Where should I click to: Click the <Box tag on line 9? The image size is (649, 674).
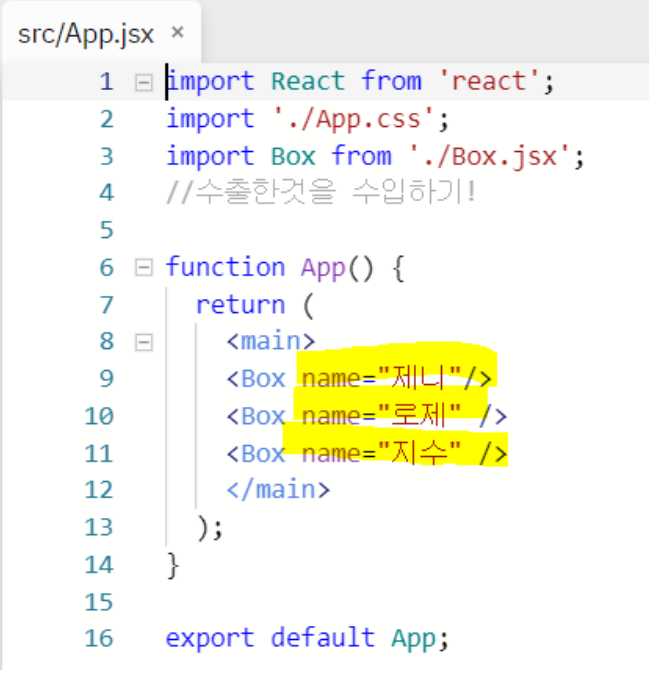tap(256, 379)
